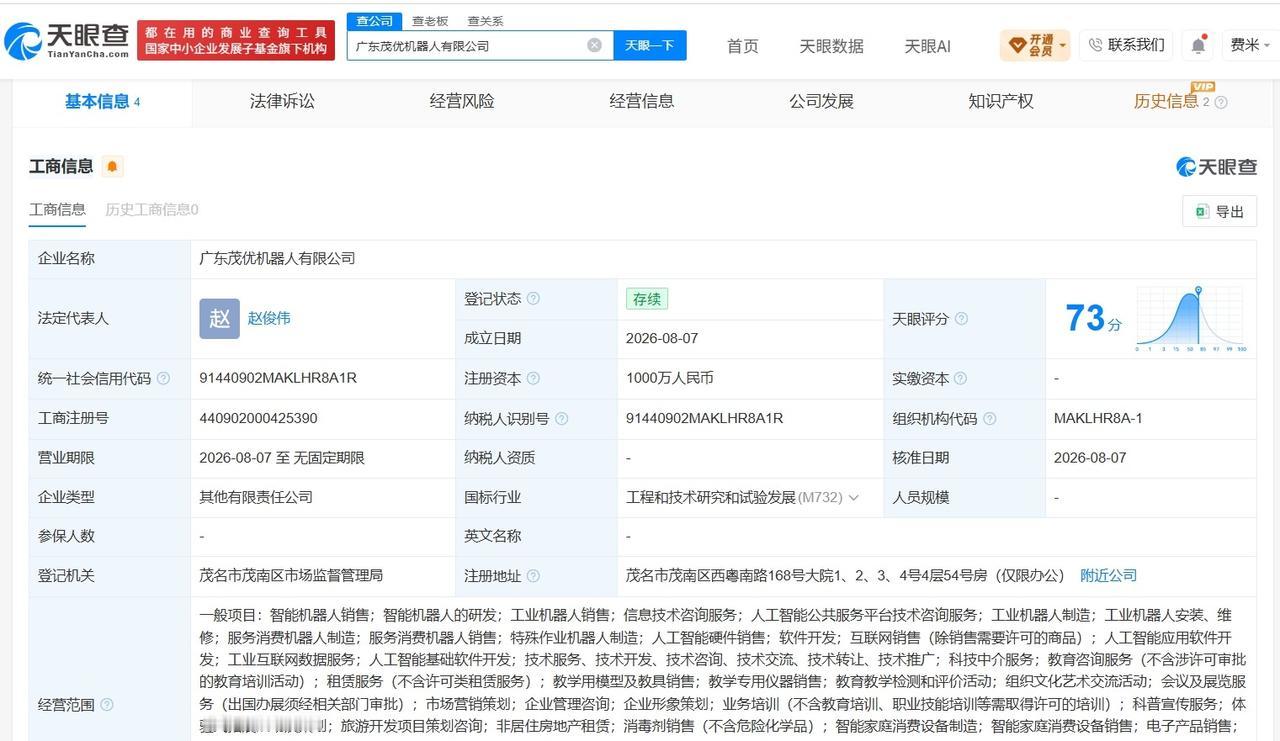Click the red 都在用的商业查询工具 banner
The width and height of the screenshot is (1280, 741).
236,40
